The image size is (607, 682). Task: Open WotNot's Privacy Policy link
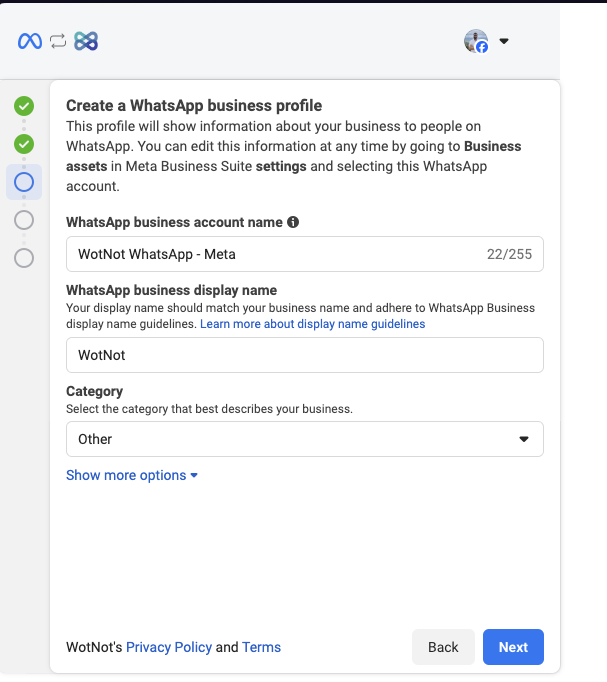click(169, 647)
